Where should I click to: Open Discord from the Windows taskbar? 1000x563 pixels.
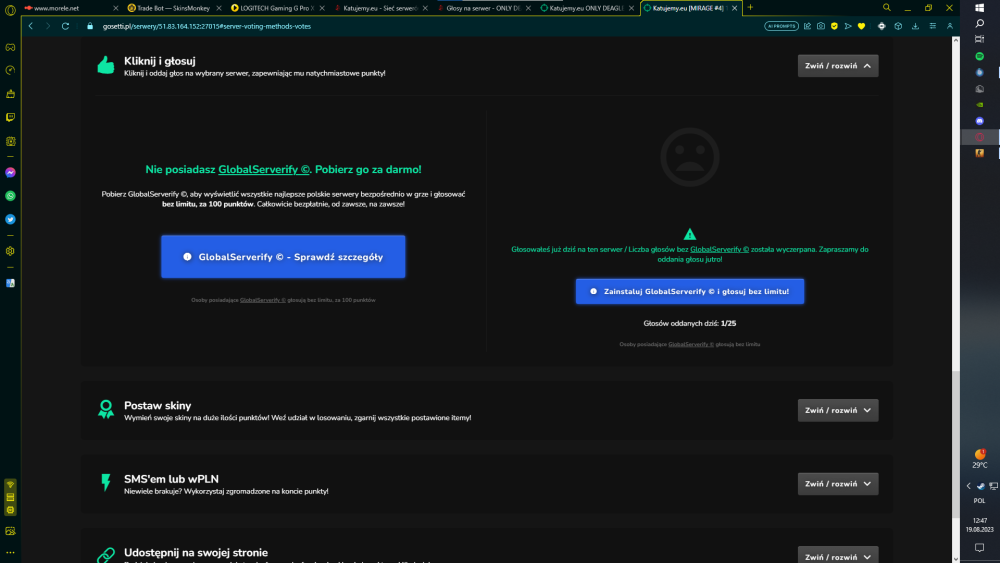click(x=980, y=121)
